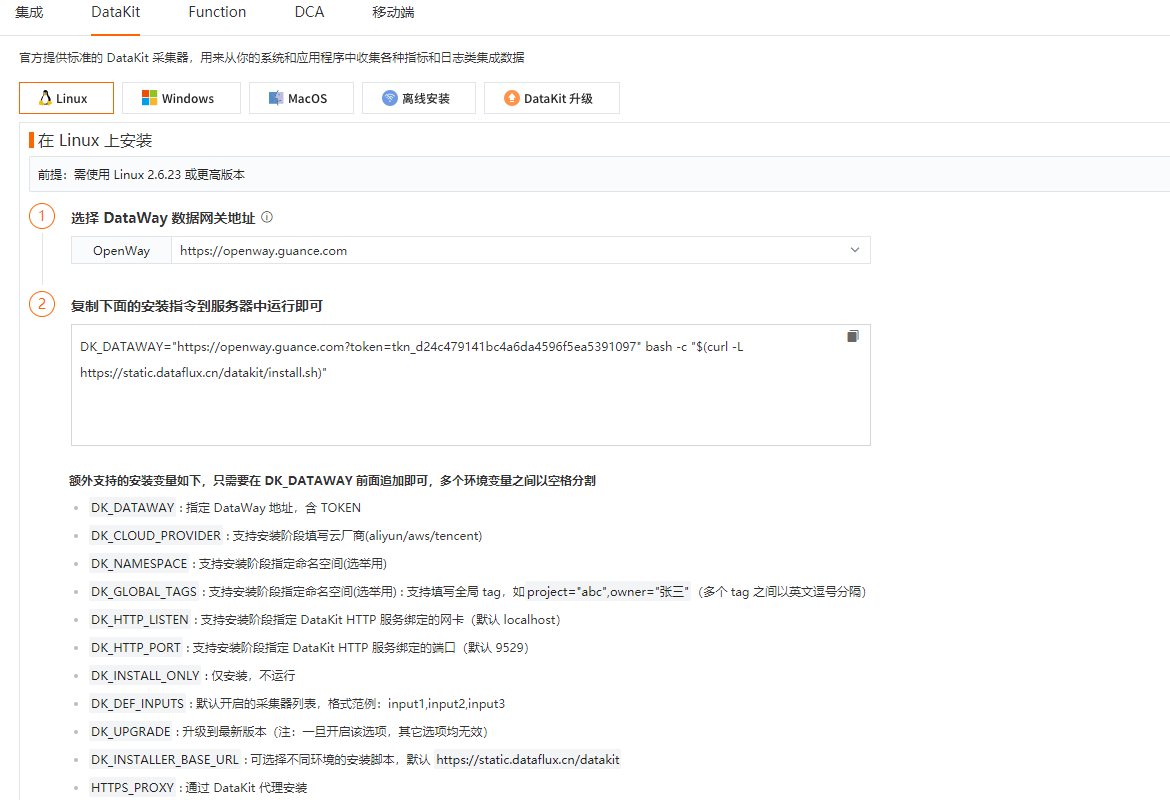Select the MacOS install option

[301, 98]
